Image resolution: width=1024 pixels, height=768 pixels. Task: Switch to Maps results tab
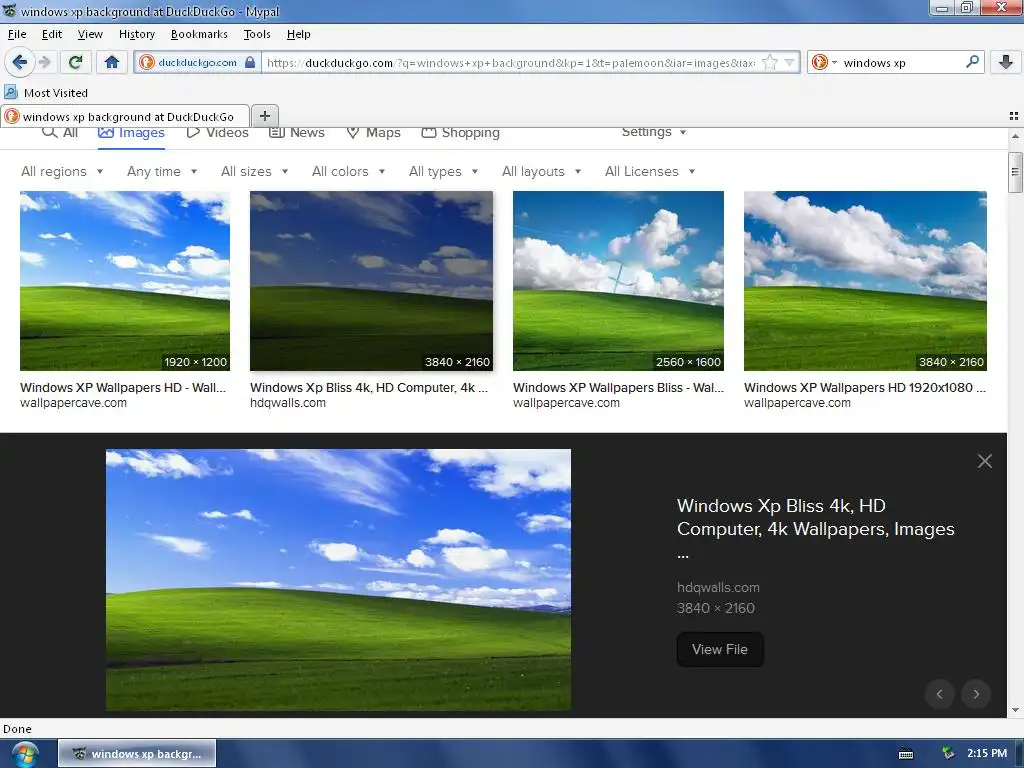[x=374, y=133]
